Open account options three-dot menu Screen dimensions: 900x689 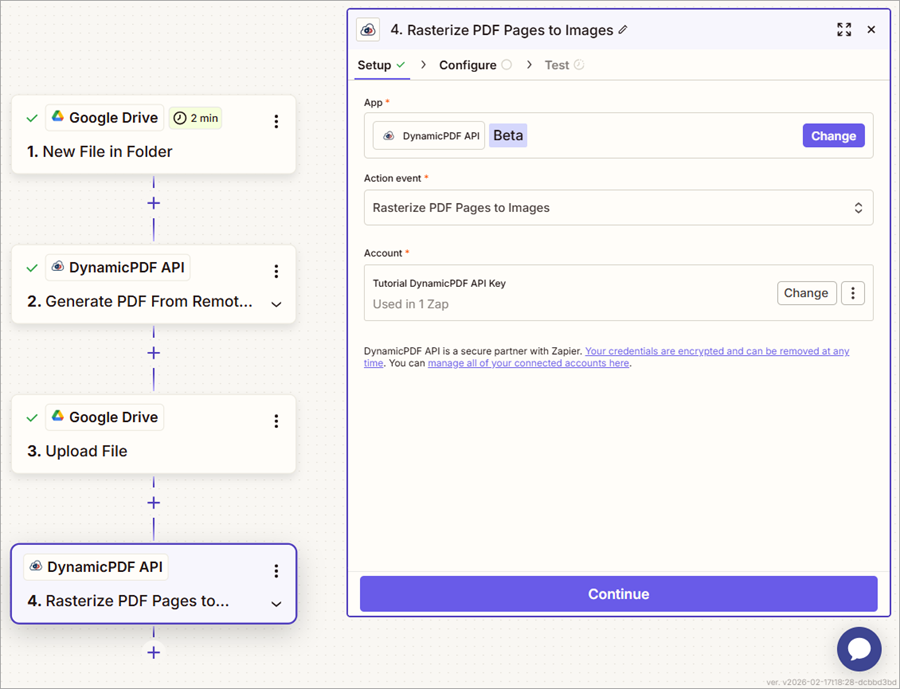852,293
